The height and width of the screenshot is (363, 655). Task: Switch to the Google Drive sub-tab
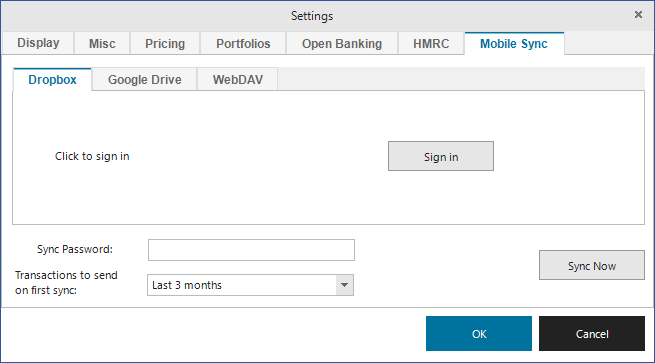pyautogui.click(x=145, y=79)
